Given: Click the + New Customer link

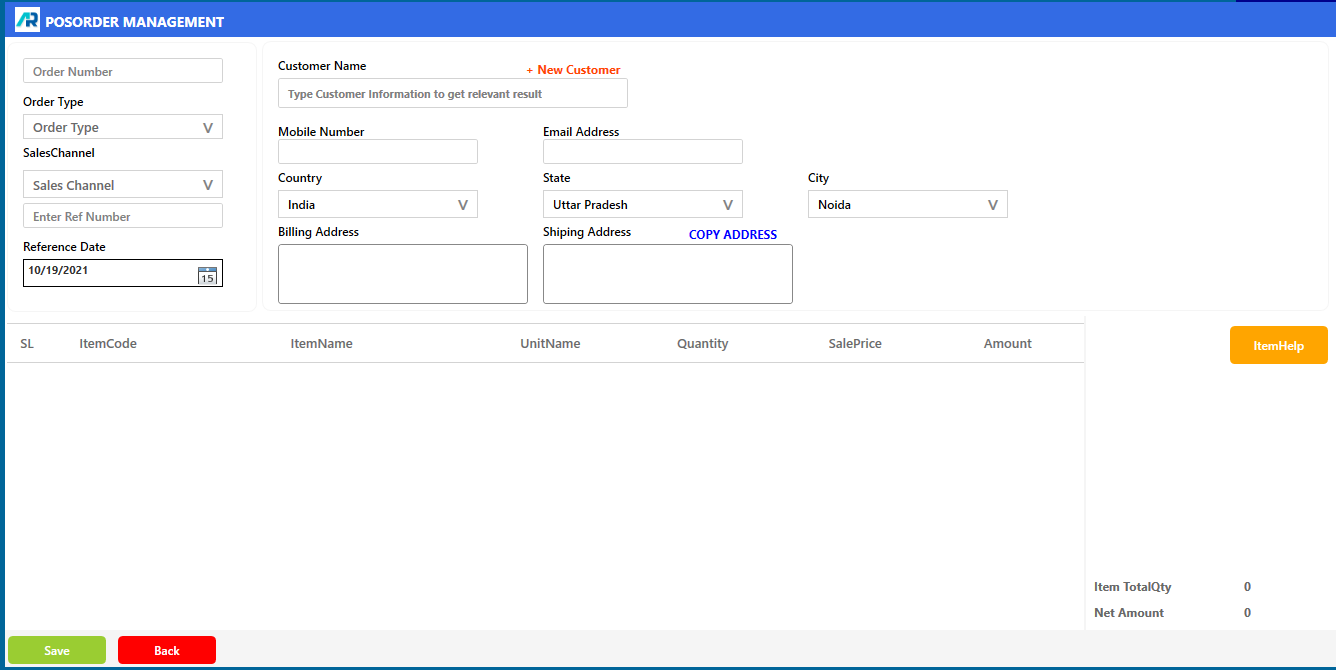Looking at the screenshot, I should (x=574, y=70).
